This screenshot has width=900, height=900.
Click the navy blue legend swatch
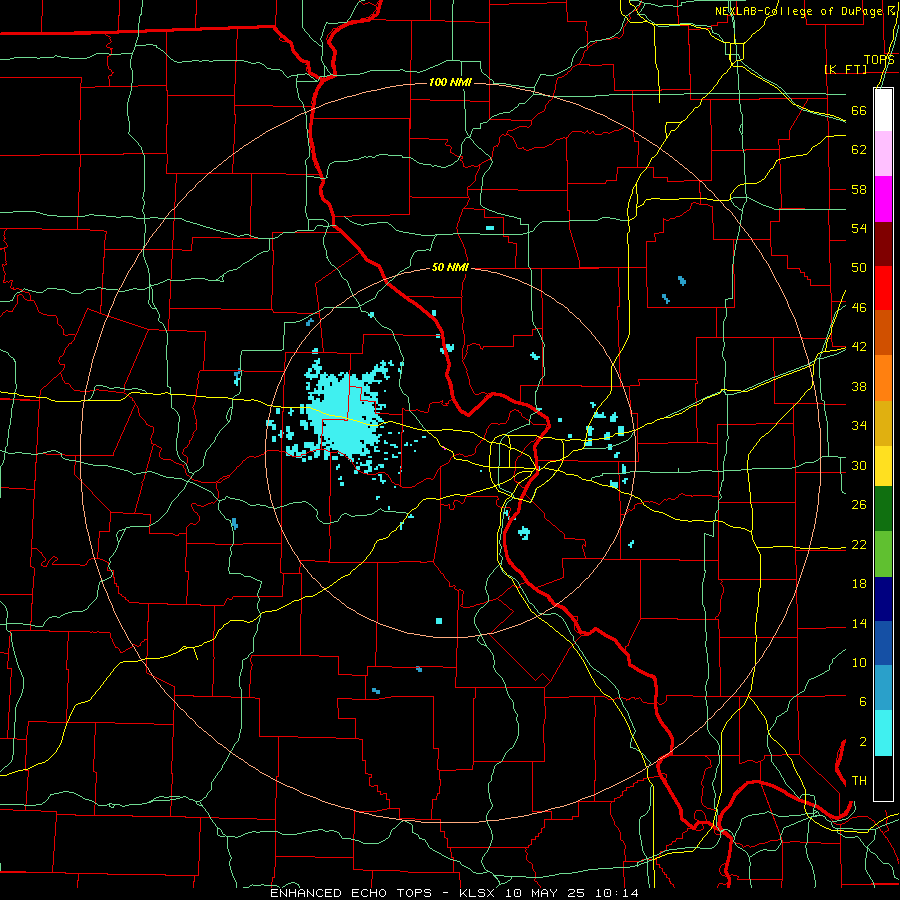click(883, 599)
